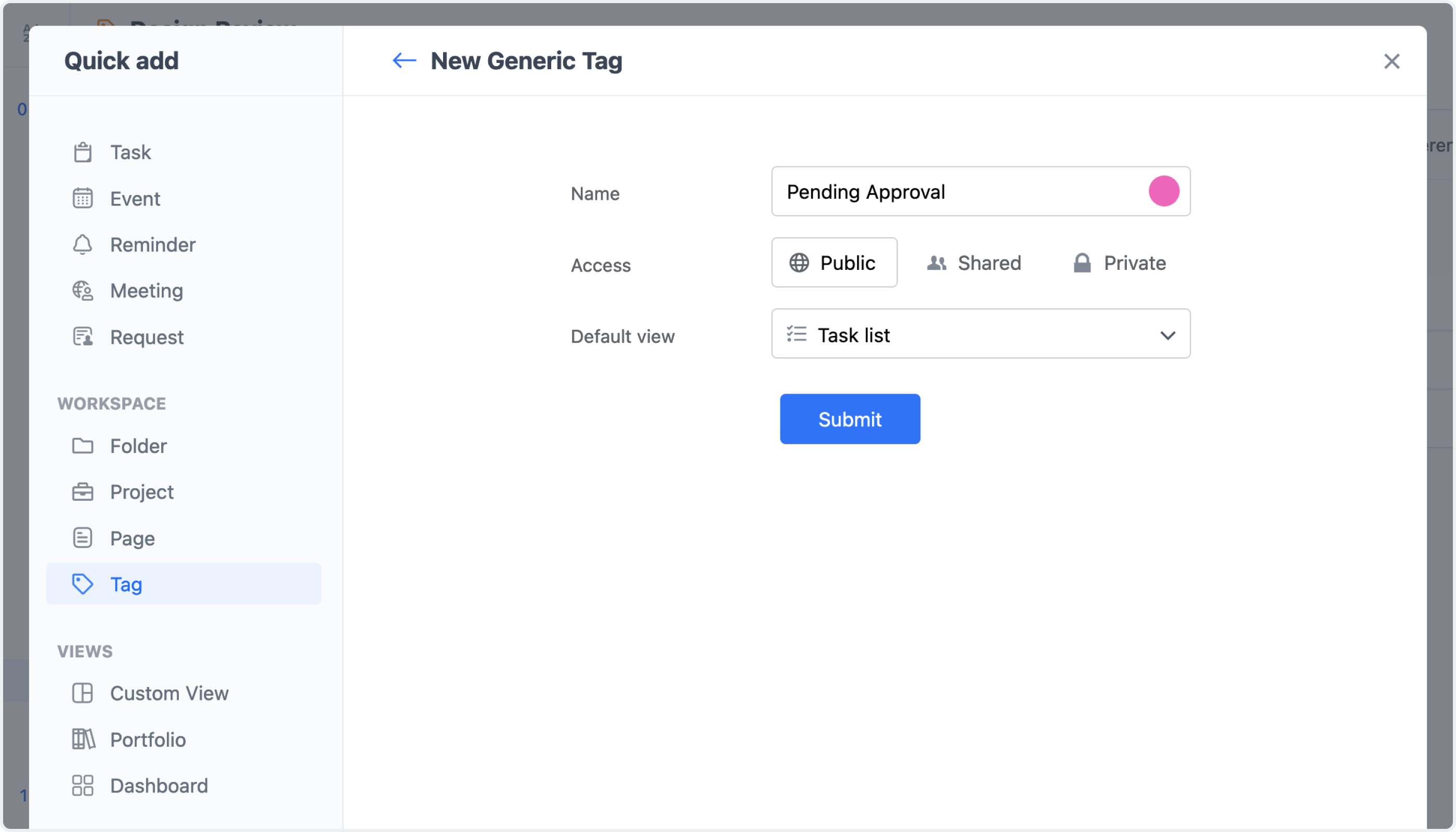1456x832 pixels.
Task: Click the Default view label
Action: coord(623,336)
